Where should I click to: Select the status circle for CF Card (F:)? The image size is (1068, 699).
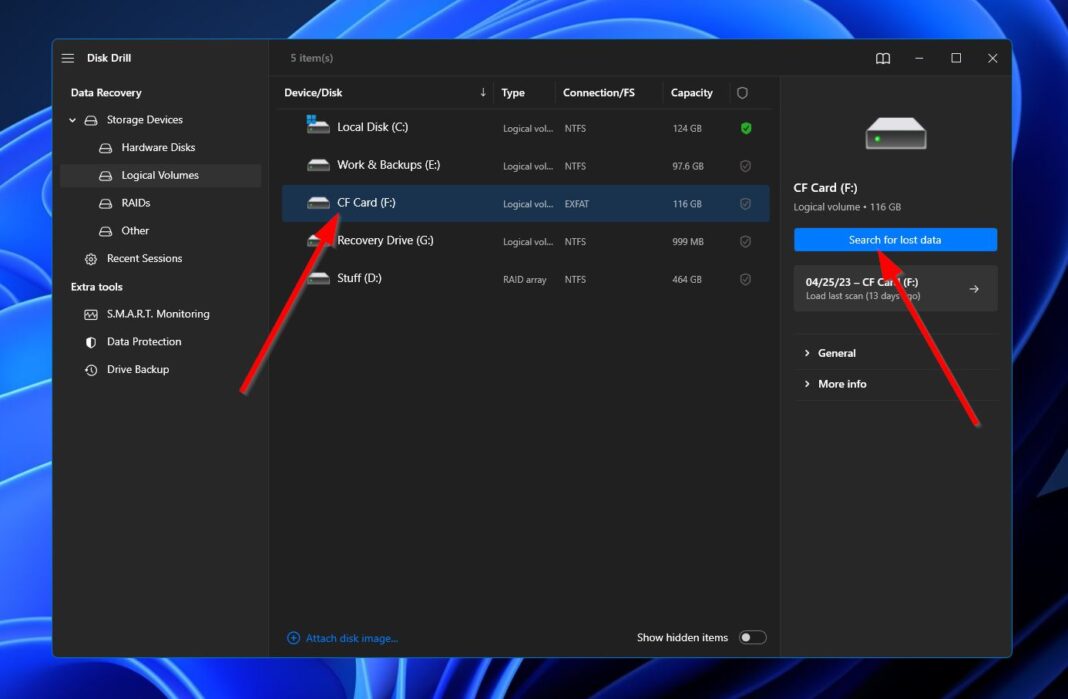point(743,203)
